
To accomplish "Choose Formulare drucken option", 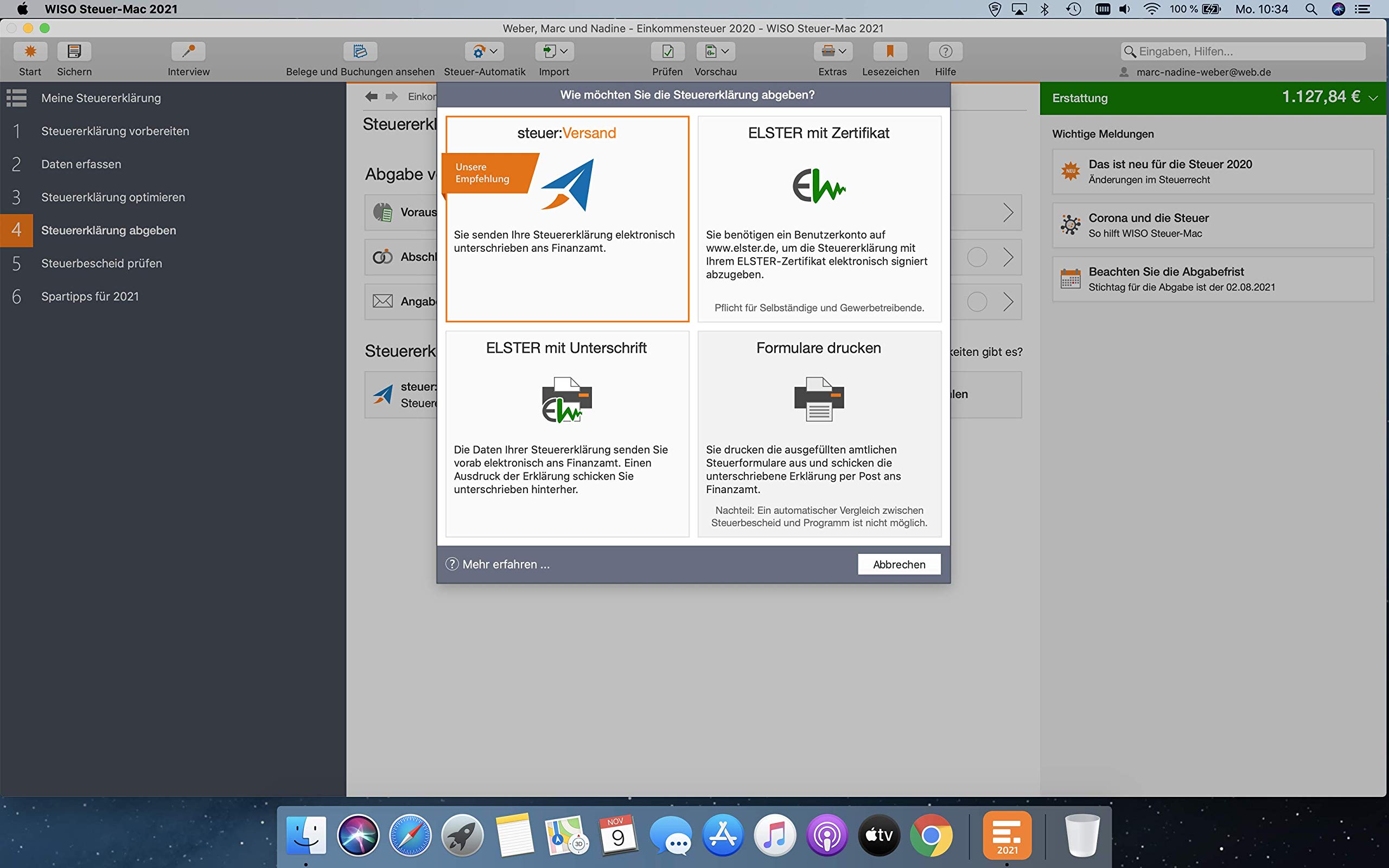I will coord(819,434).
